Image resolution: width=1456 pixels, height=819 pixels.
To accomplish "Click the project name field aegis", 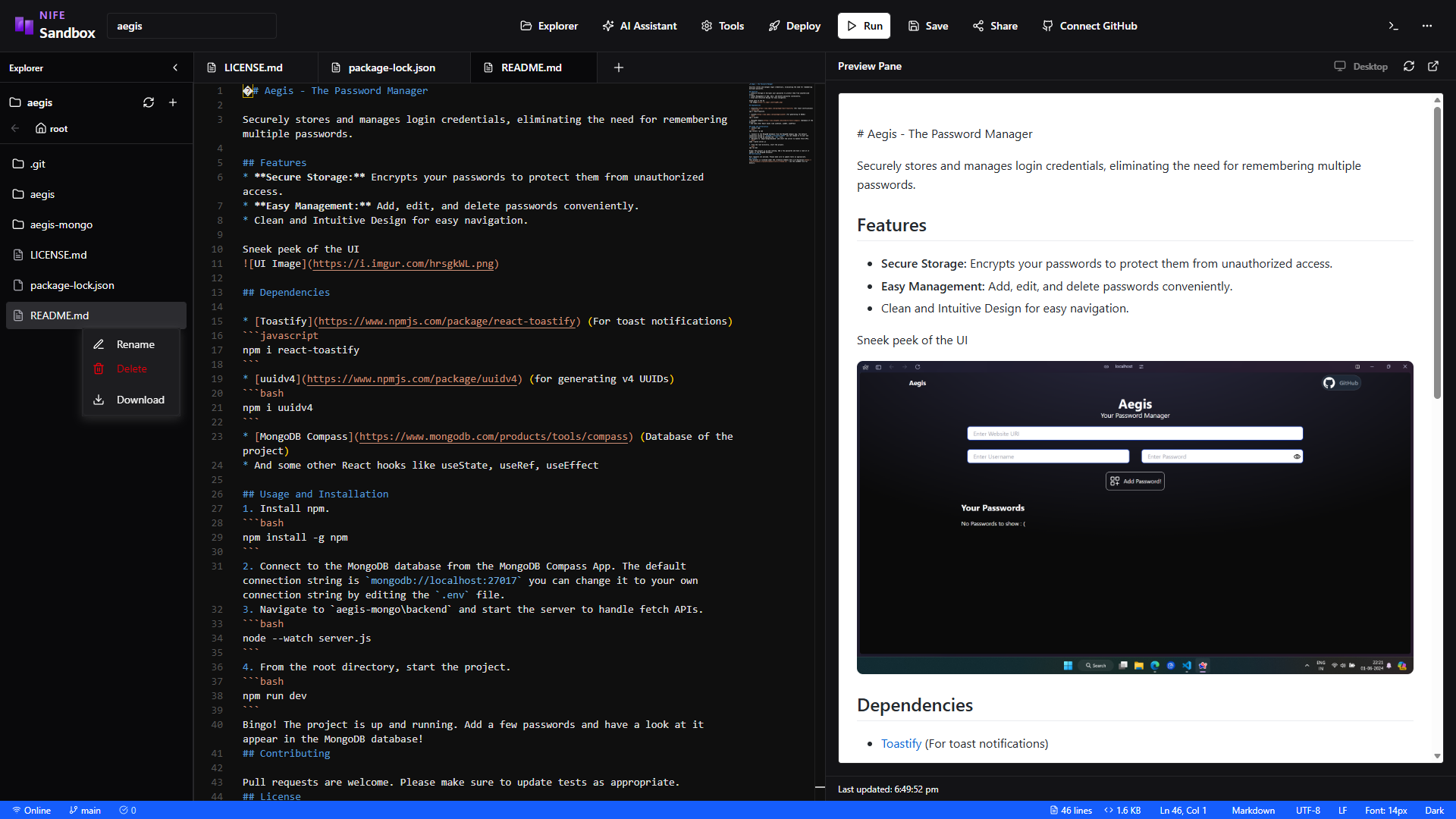I will pyautogui.click(x=192, y=26).
